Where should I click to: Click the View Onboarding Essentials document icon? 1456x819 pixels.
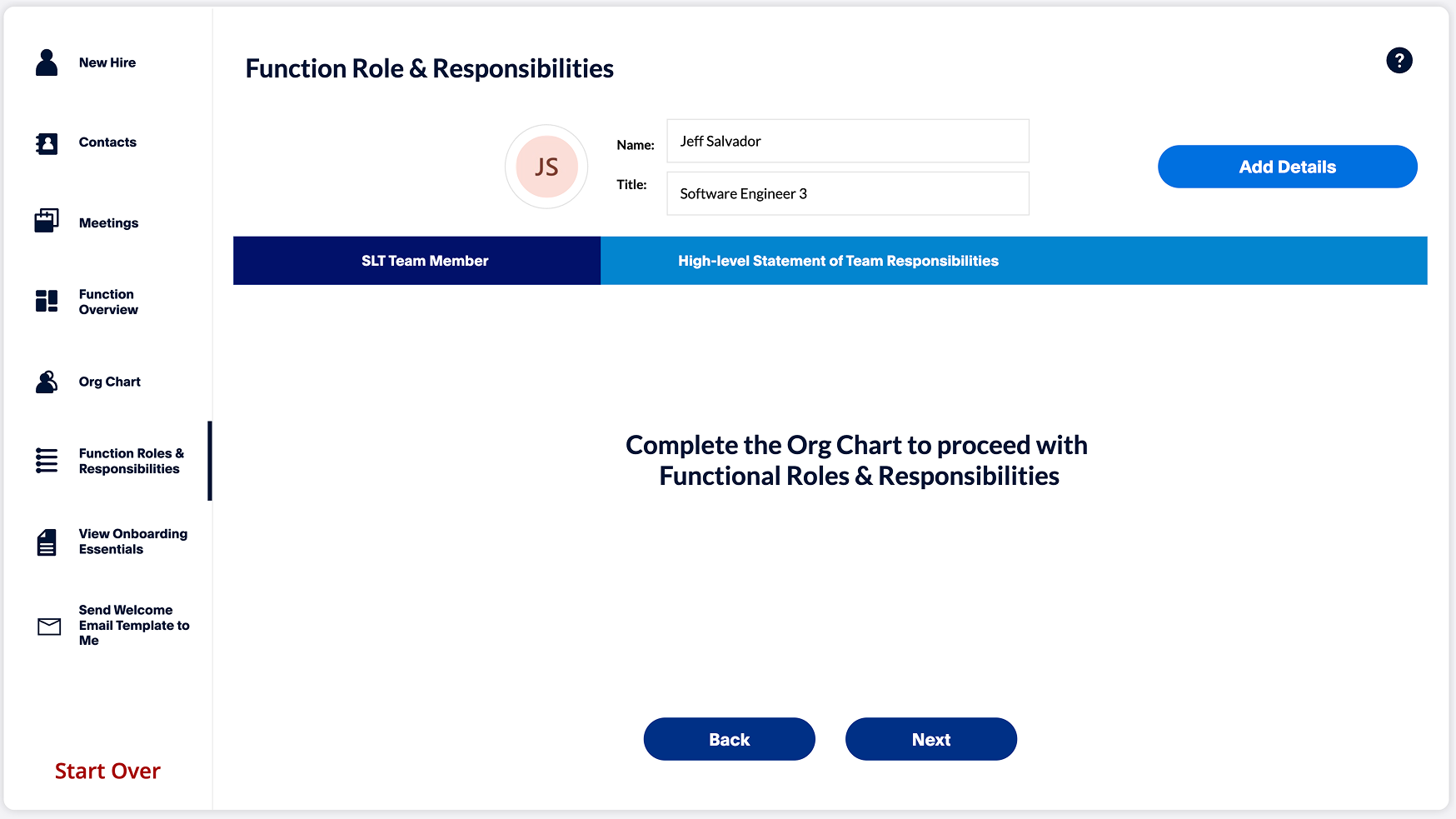point(47,542)
